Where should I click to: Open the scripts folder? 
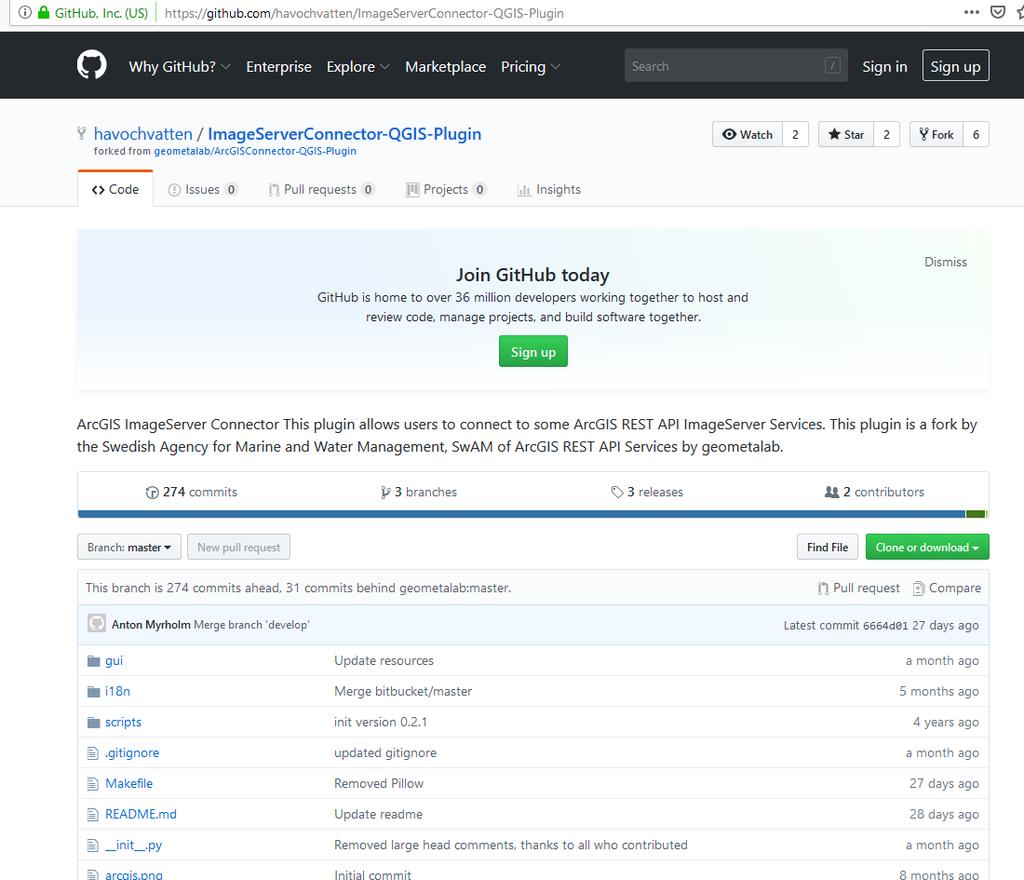click(x=123, y=722)
